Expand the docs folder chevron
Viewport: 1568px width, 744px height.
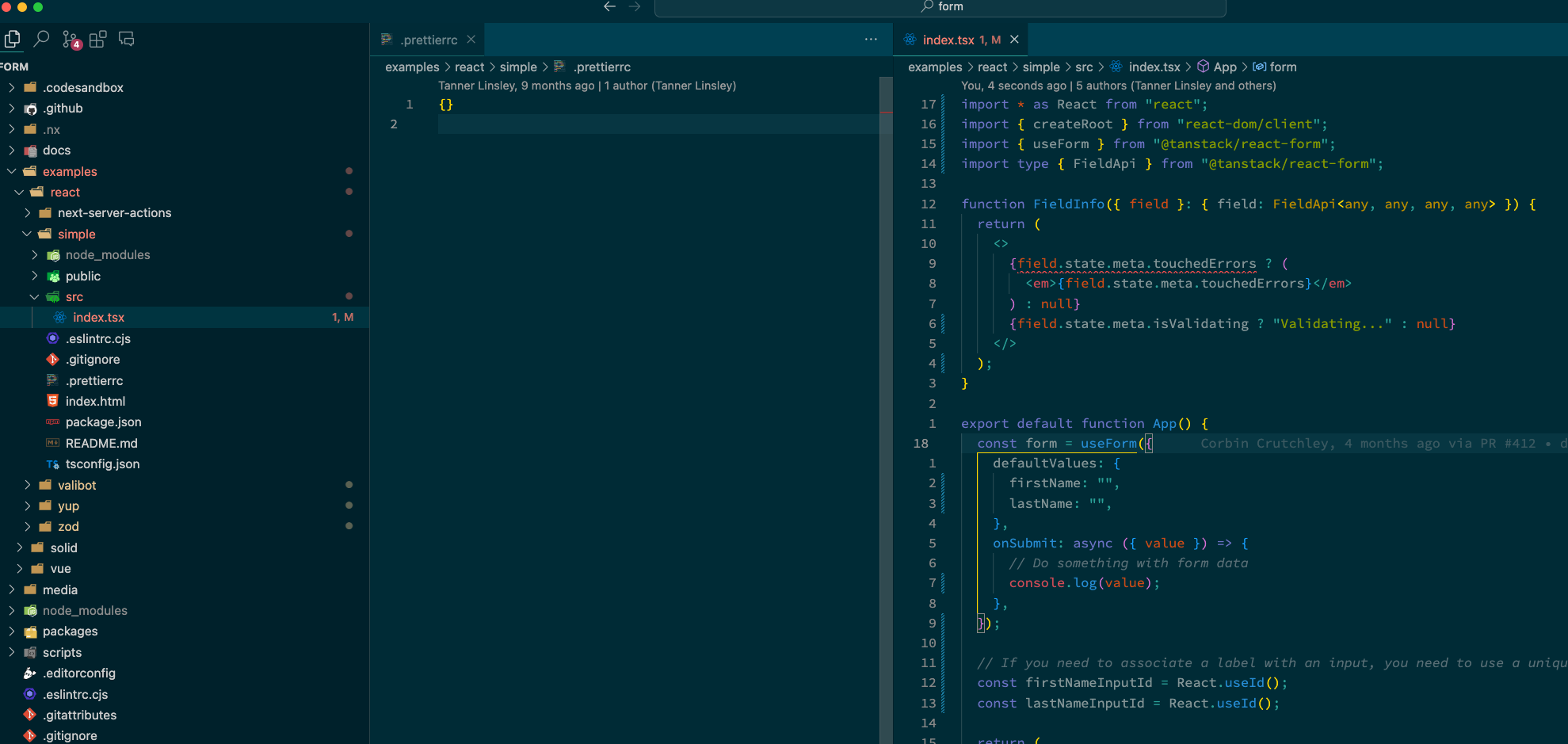[11, 150]
